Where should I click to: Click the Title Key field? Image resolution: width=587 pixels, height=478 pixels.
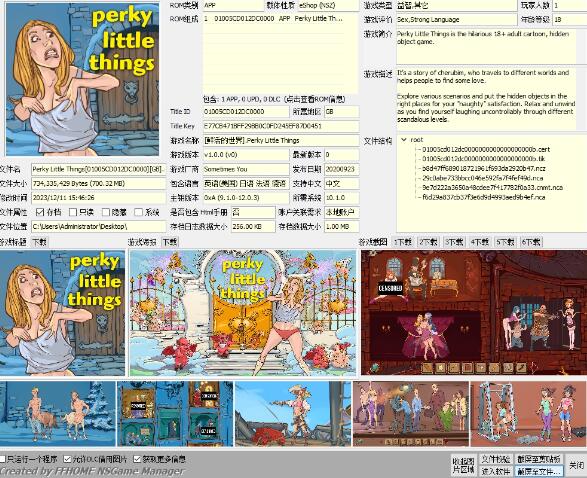(281, 126)
